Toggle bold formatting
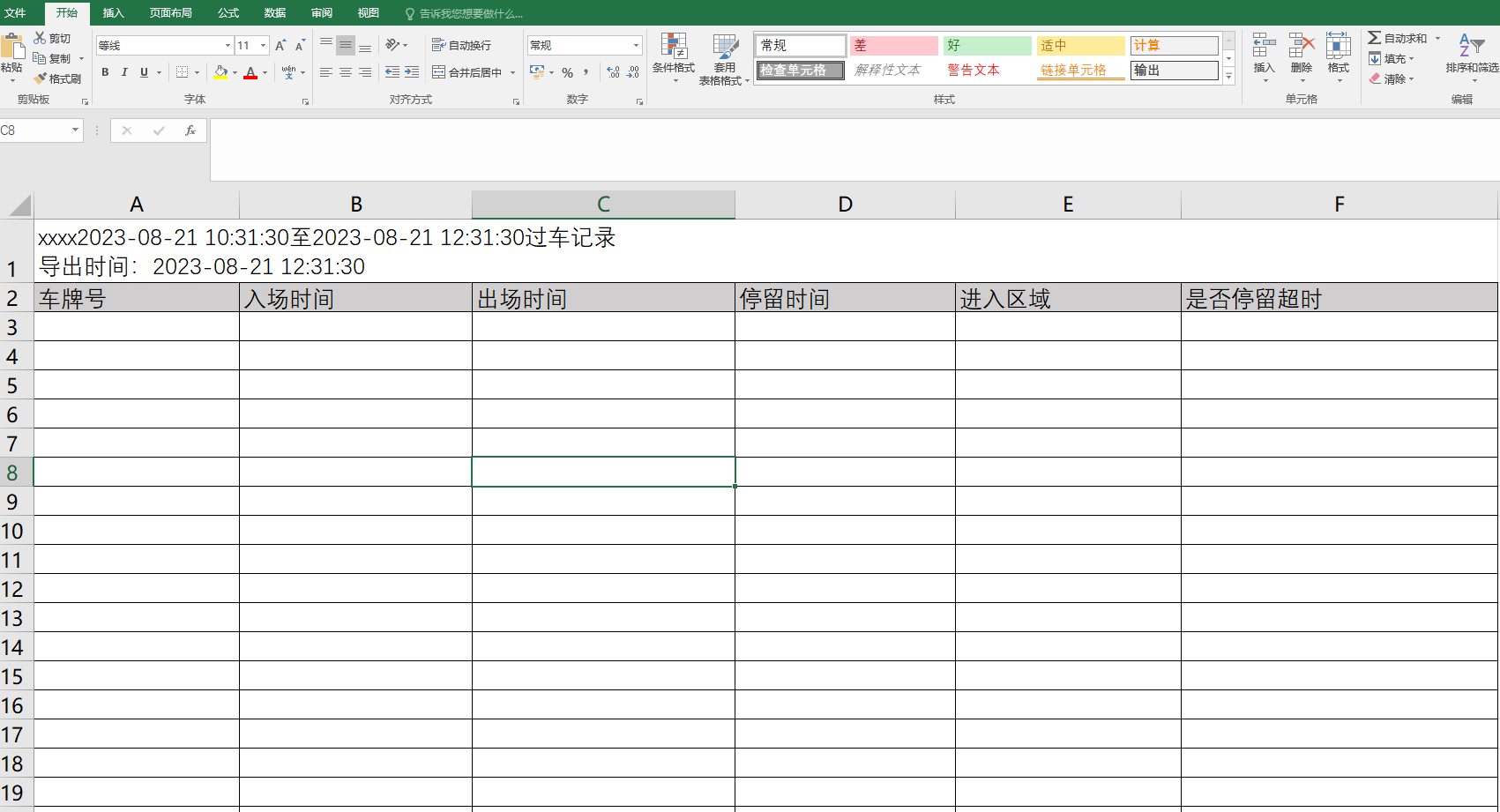 [105, 72]
